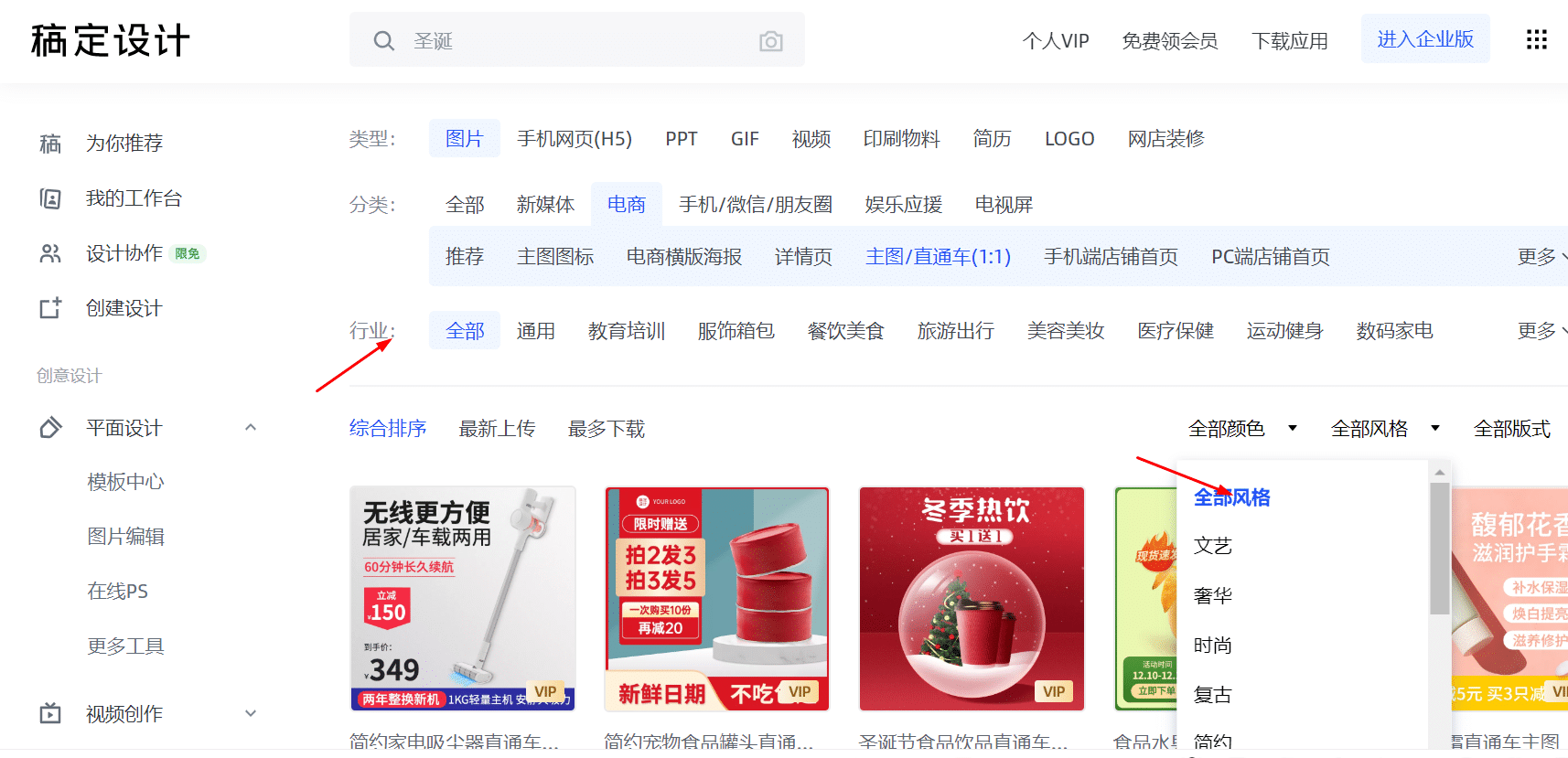
Task: Choose 娱乐应援 category
Action: 904,205
